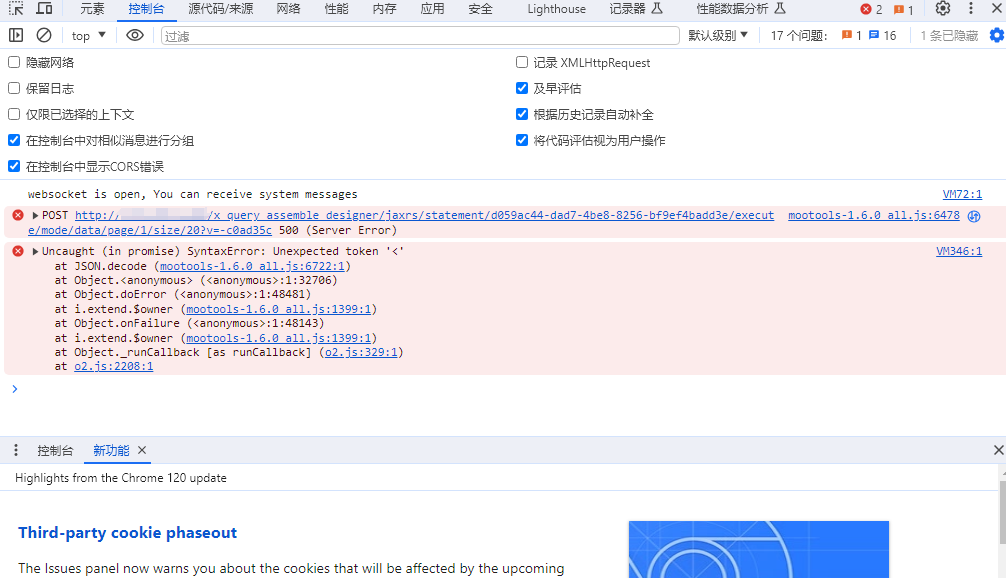Screen dimensions: 1006x578
Task: Click the drawer three-dot menu icon
Action: (x=16, y=450)
